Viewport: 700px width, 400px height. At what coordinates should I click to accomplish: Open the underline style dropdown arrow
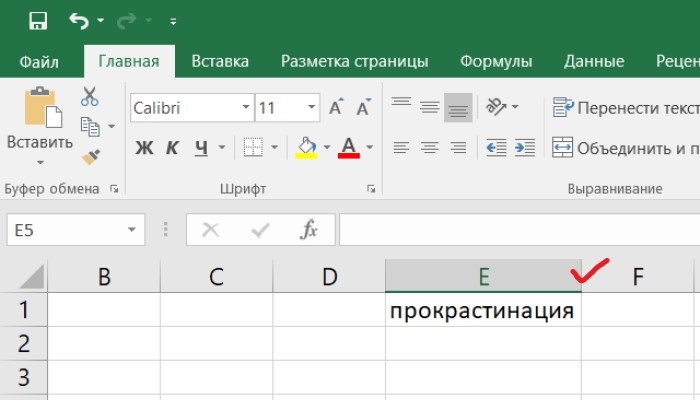click(222, 147)
